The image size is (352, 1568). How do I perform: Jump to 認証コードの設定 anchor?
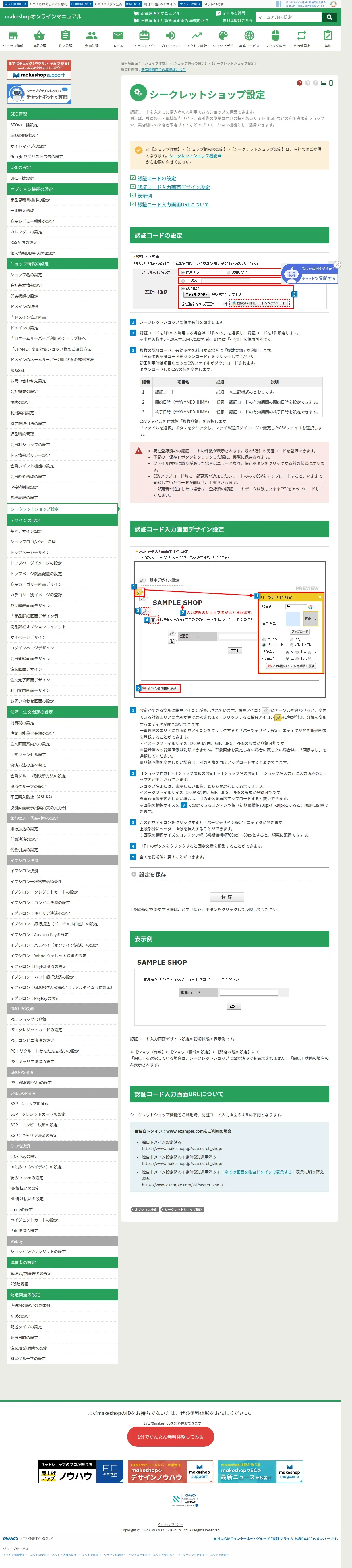point(156,178)
